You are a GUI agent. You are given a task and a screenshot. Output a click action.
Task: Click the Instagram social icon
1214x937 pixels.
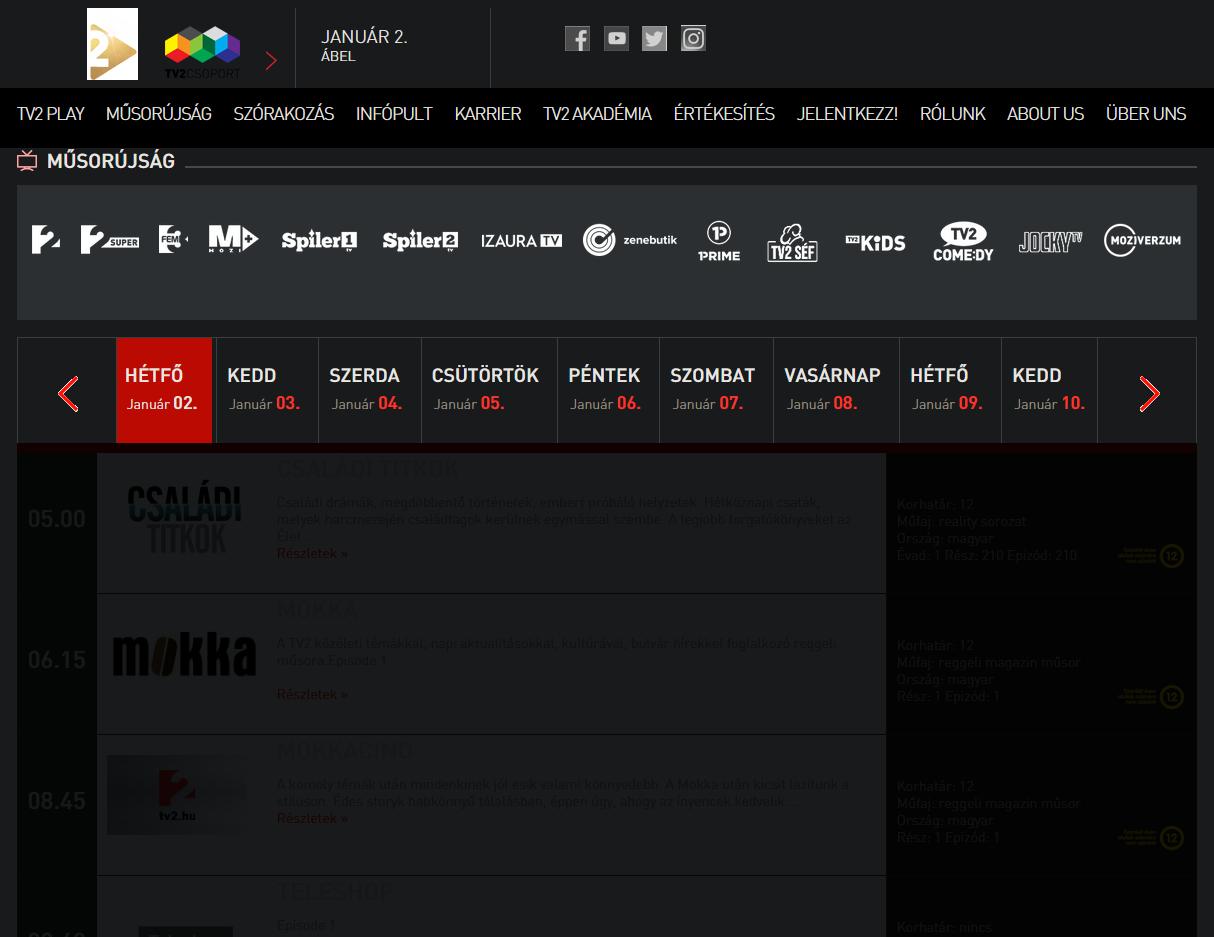(x=693, y=38)
